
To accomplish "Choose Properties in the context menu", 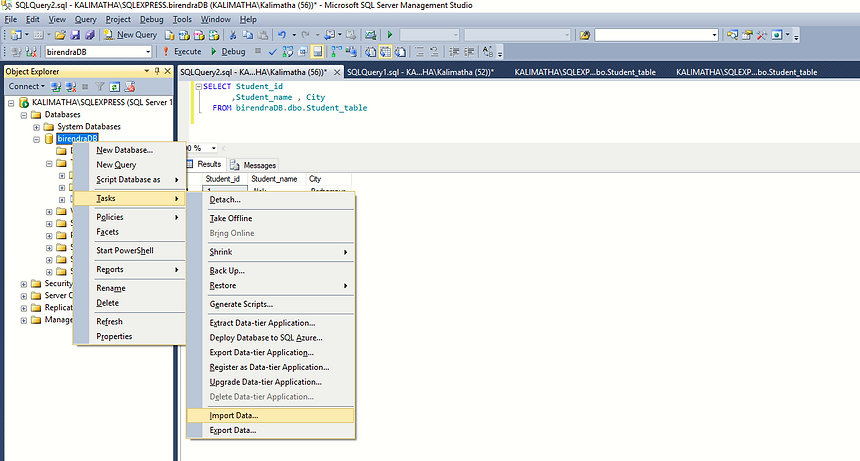I will (129, 337).
